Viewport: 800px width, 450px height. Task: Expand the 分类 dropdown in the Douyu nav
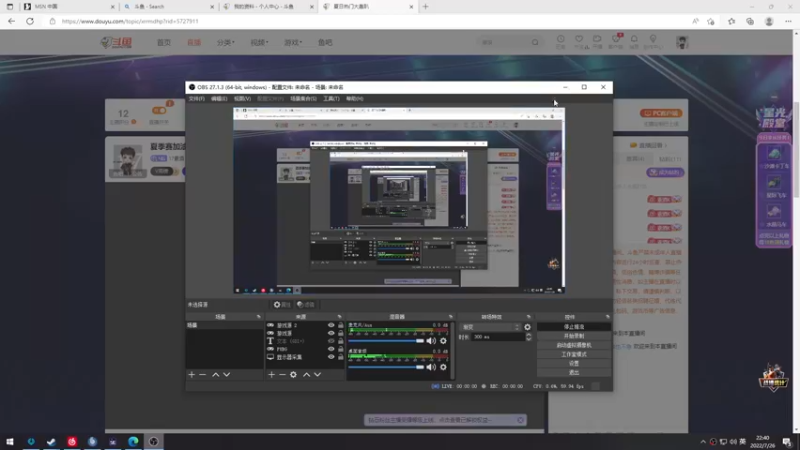(226, 42)
